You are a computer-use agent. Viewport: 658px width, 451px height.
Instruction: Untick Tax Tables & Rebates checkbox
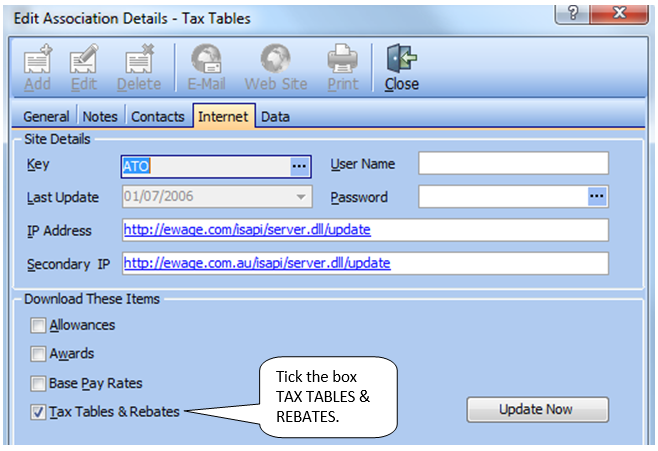pos(38,412)
